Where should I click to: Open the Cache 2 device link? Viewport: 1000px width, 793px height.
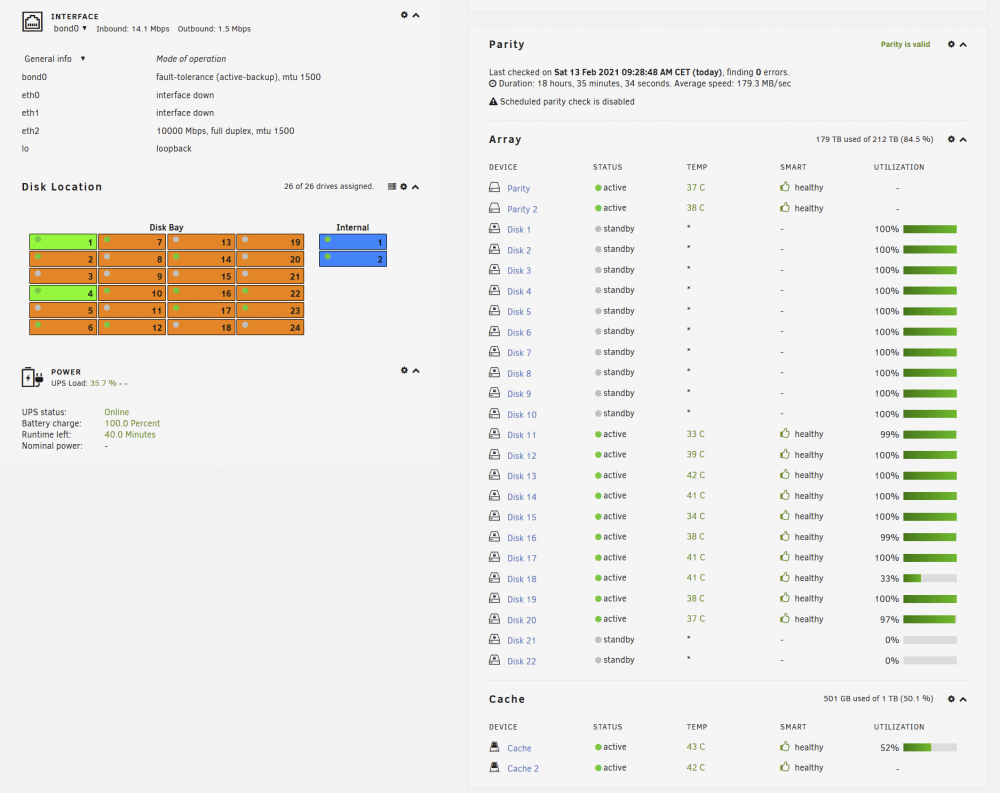point(523,768)
